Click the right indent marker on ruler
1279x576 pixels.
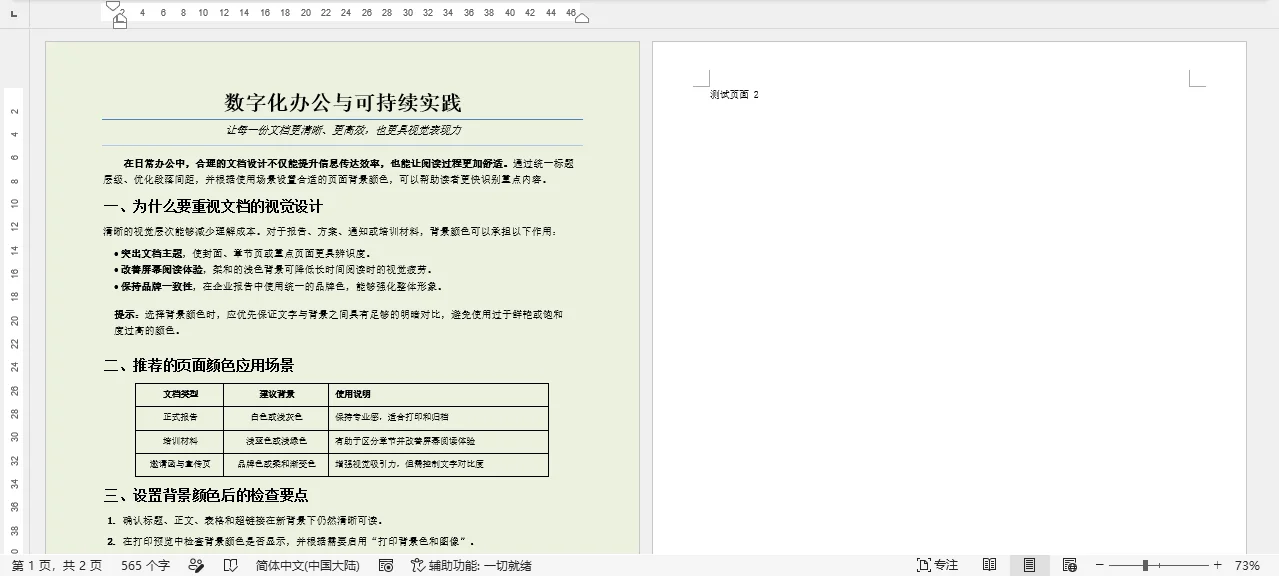point(582,17)
